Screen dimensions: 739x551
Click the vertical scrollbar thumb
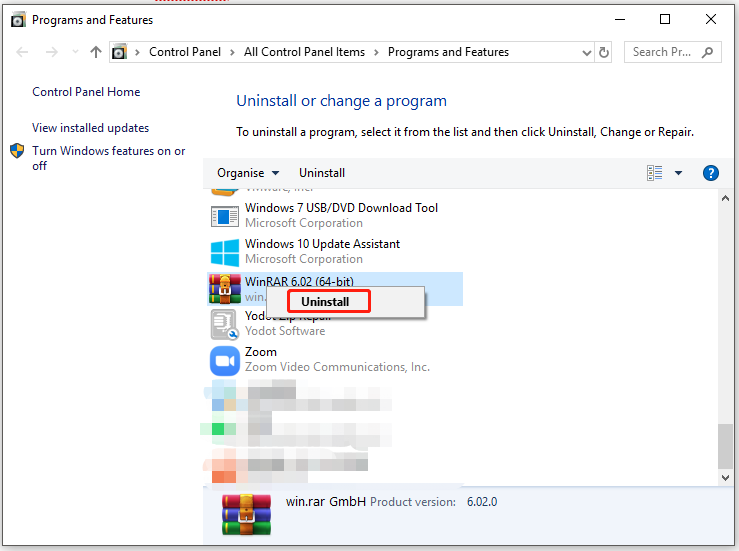tap(725, 446)
